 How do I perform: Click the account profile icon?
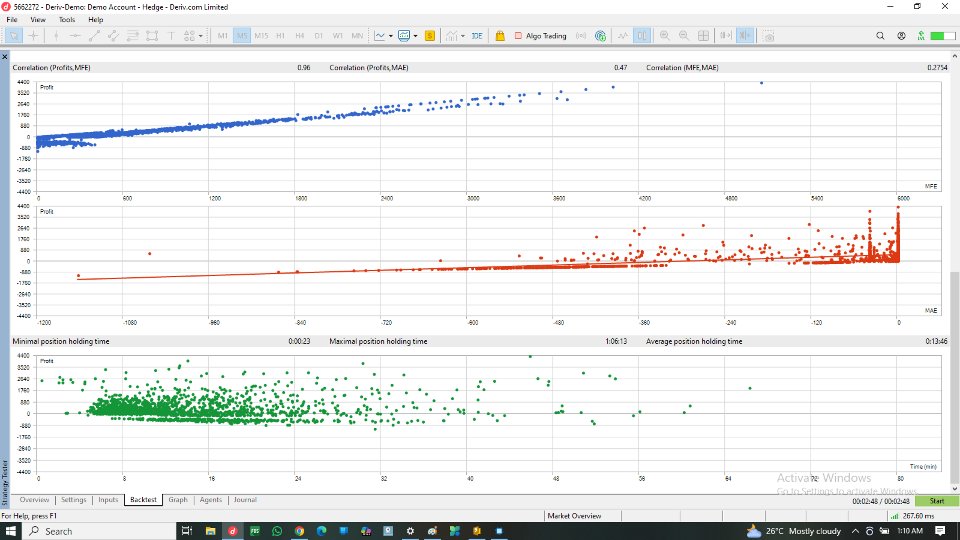click(x=901, y=36)
